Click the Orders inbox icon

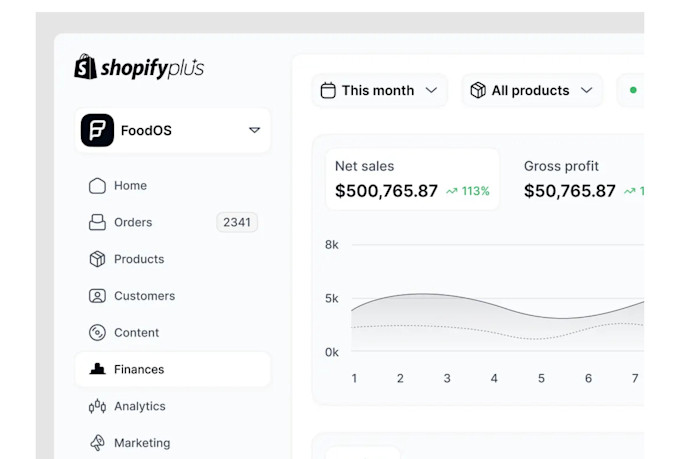[97, 222]
